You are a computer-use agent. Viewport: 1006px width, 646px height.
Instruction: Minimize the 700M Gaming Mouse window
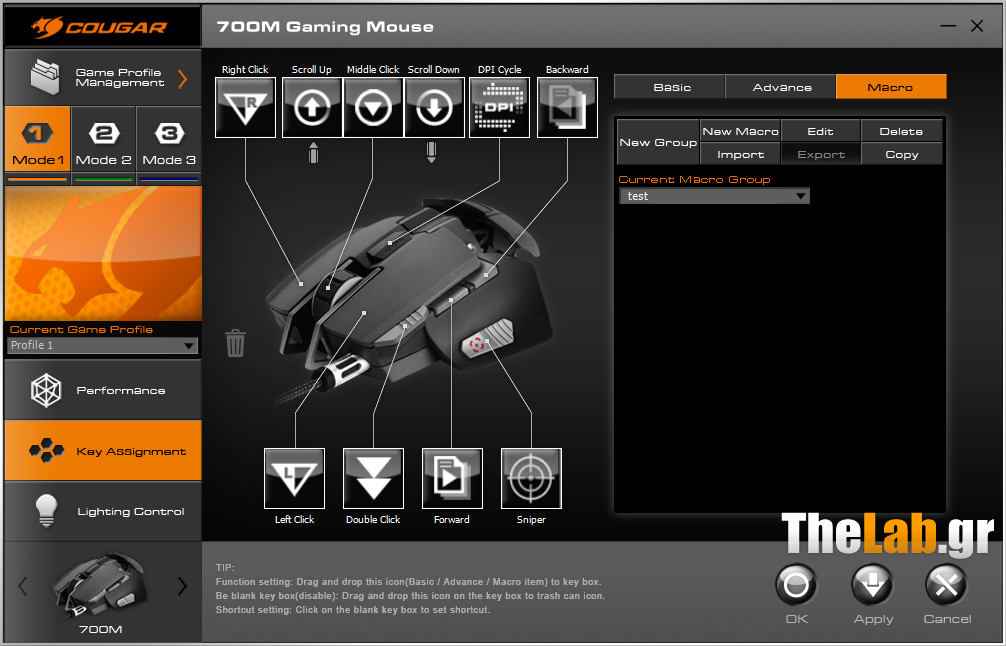(948, 26)
